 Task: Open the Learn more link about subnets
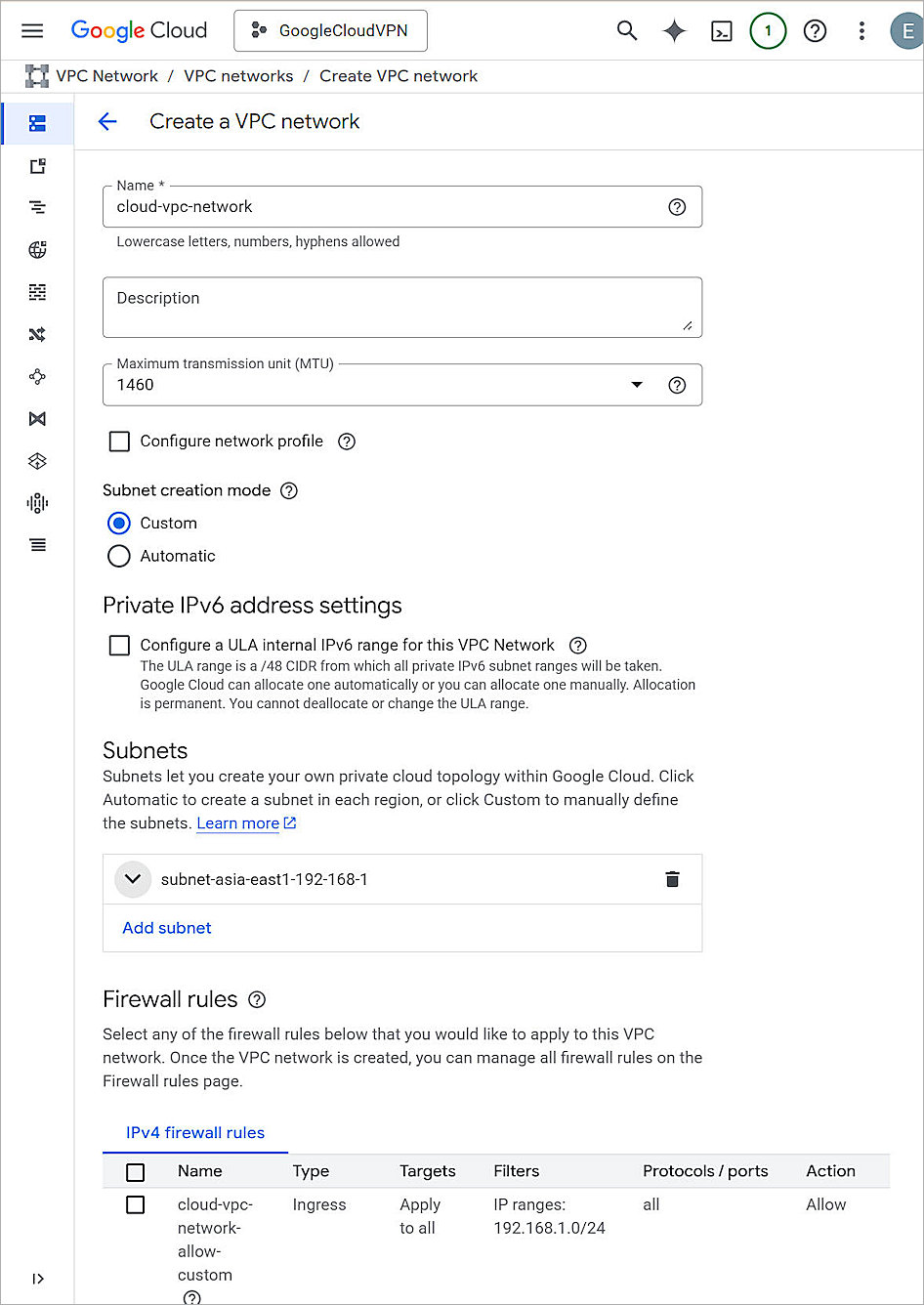tap(237, 822)
